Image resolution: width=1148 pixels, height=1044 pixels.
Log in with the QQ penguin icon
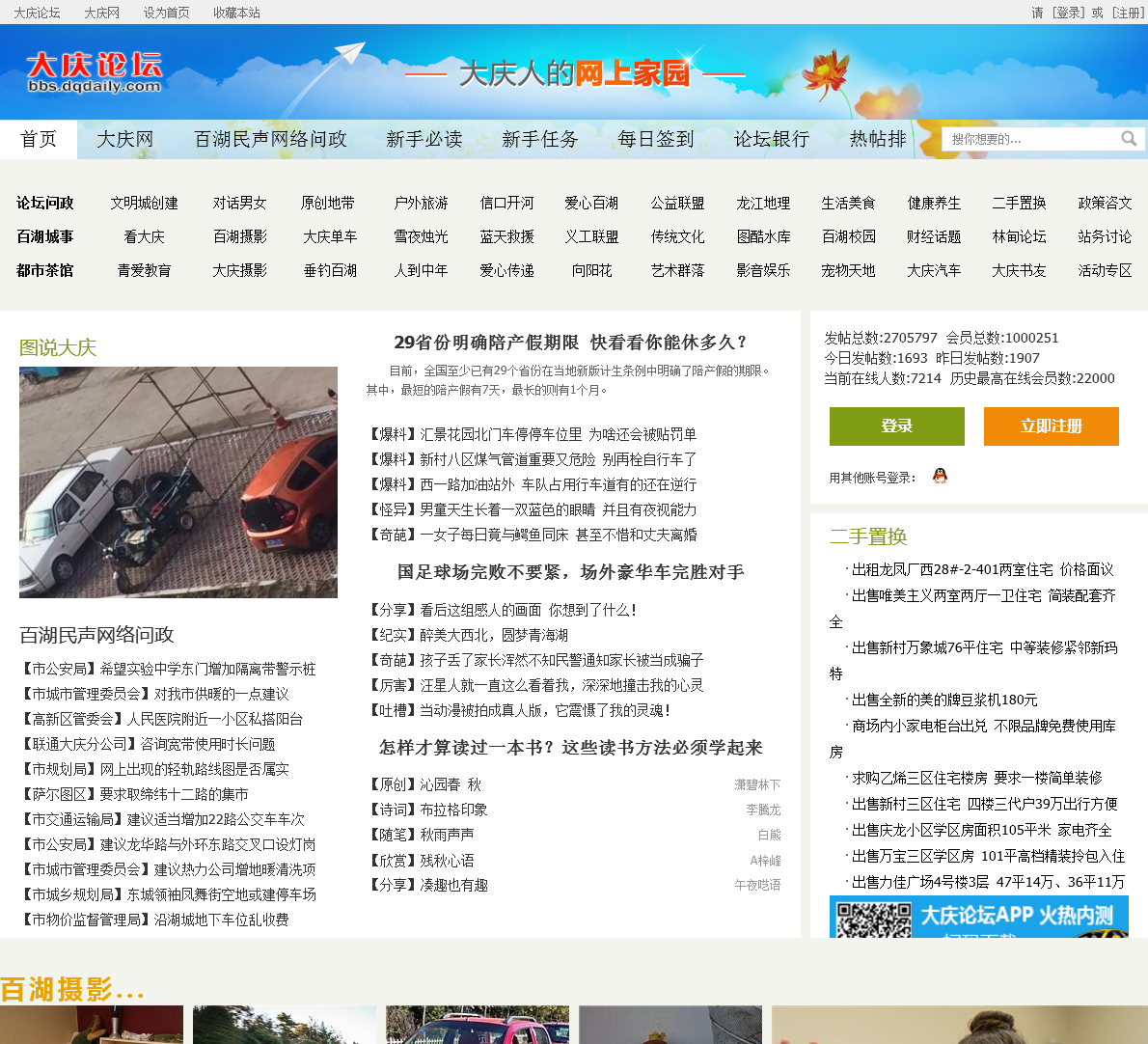coord(940,477)
